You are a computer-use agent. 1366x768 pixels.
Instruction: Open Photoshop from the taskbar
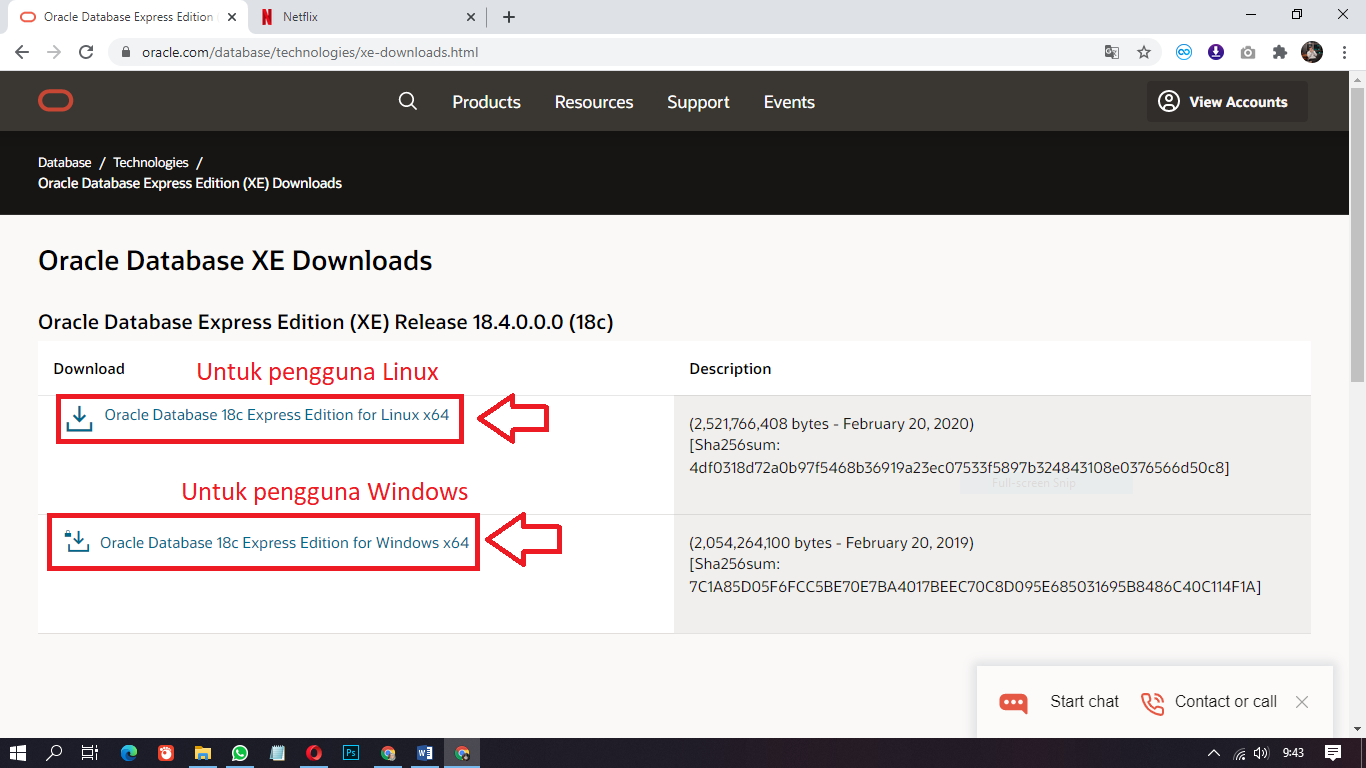(351, 753)
